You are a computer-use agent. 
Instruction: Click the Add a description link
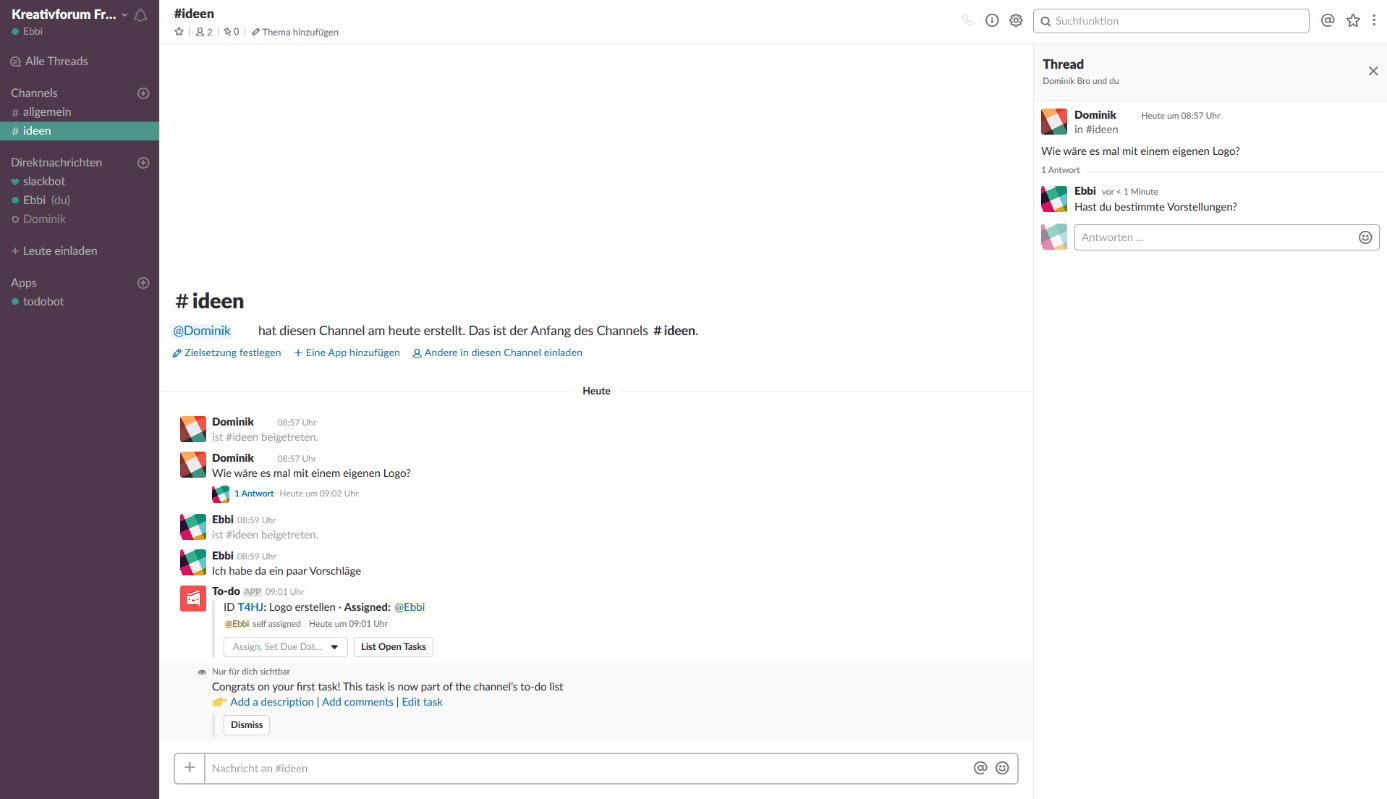tap(271, 702)
